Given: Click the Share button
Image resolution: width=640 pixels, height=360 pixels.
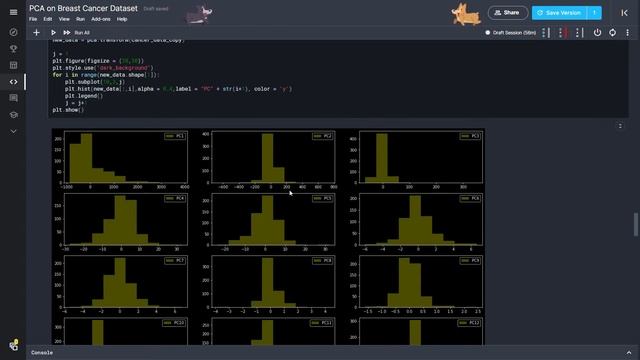Looking at the screenshot, I should point(507,13).
